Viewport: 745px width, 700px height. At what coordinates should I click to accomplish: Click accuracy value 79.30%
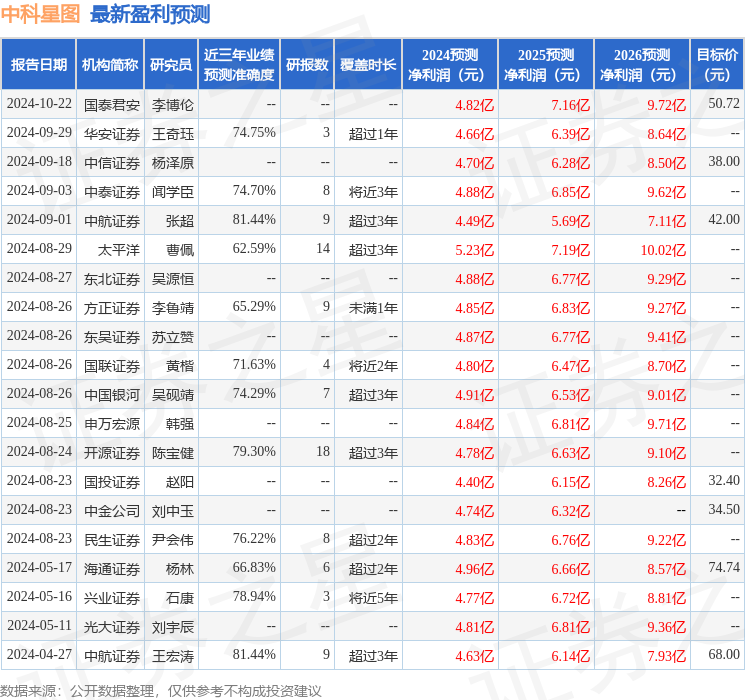click(x=254, y=451)
